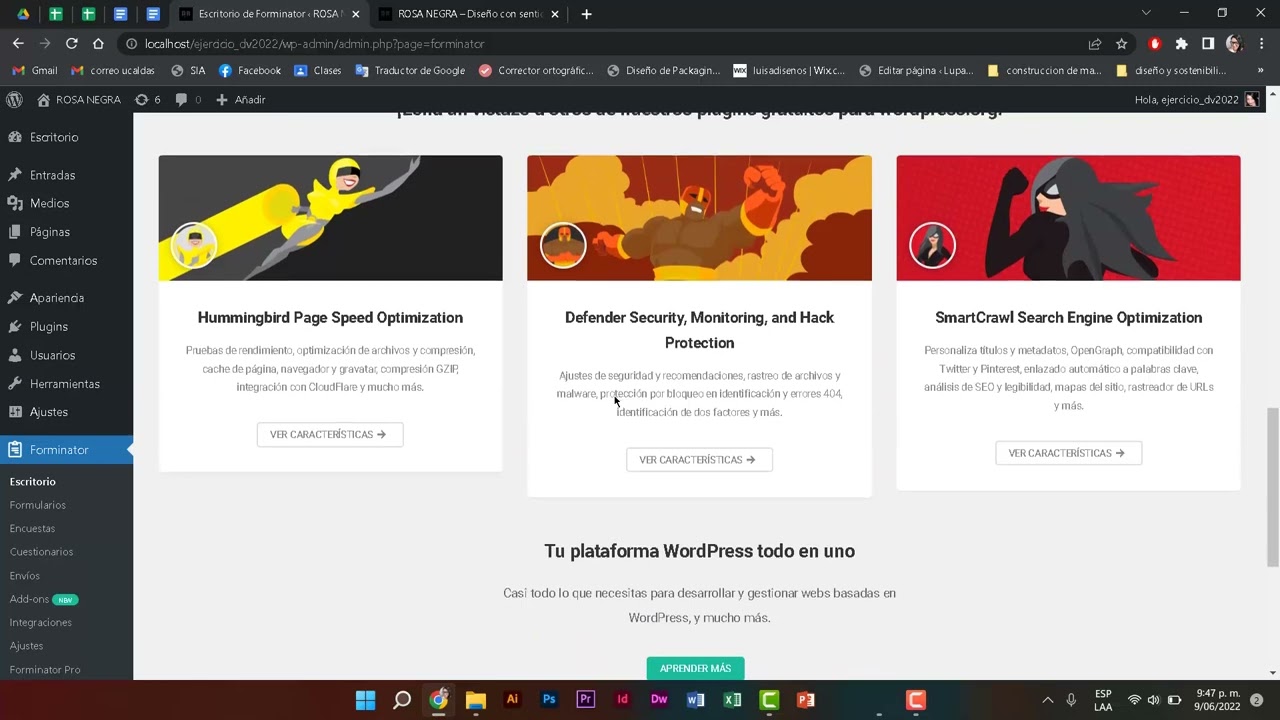Click the Aprender más green button

[x=695, y=668]
